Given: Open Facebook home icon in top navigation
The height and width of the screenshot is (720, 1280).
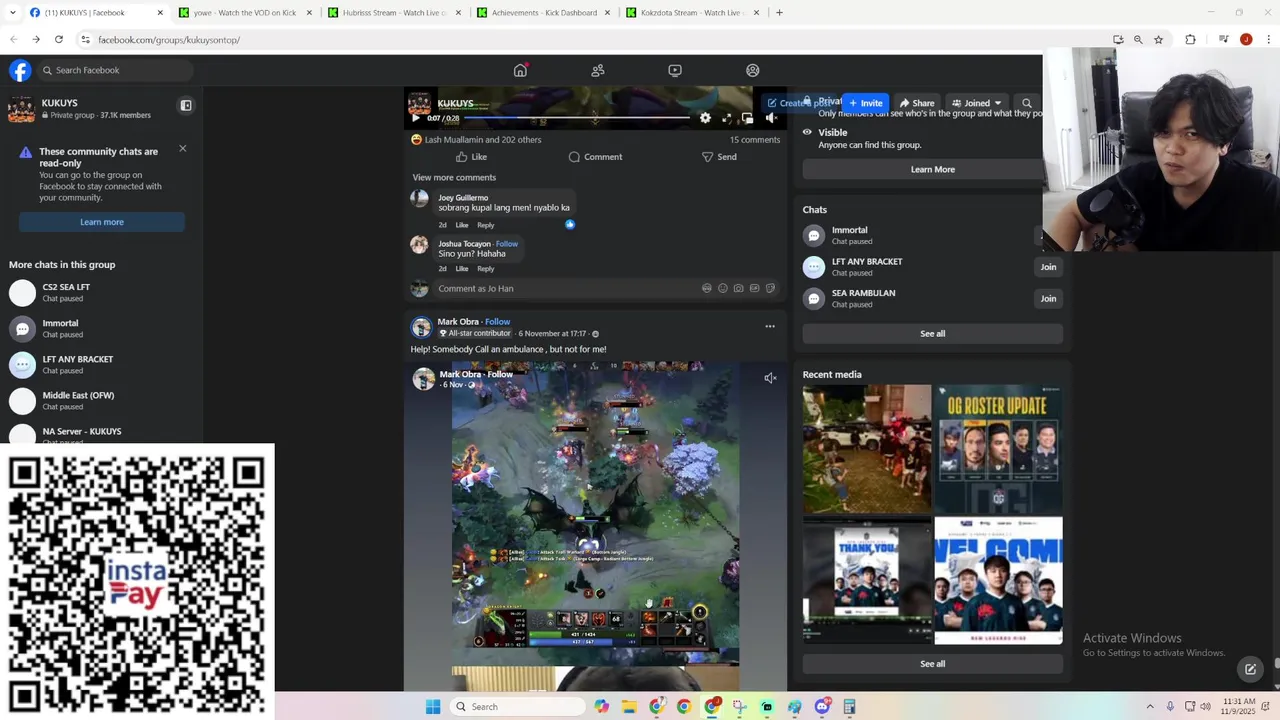Looking at the screenshot, I should click(x=520, y=70).
